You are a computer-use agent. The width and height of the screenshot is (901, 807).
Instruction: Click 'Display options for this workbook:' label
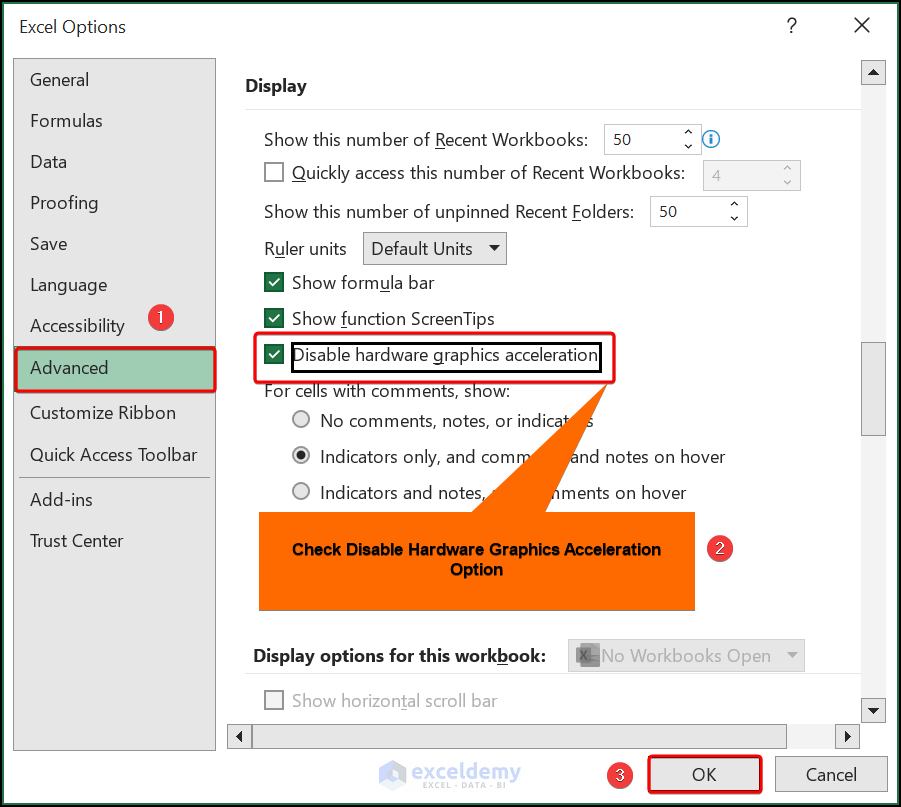(399, 656)
